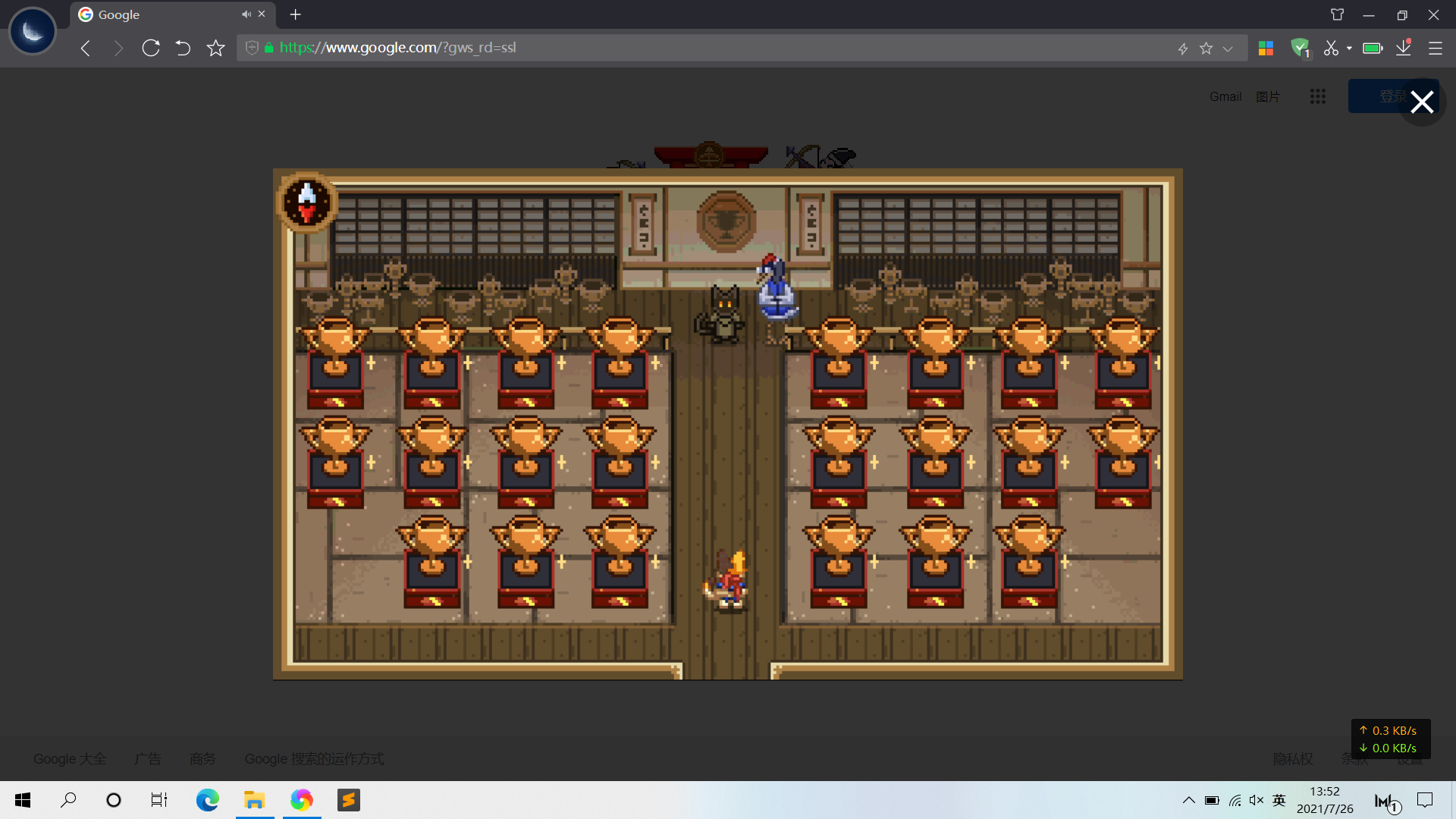Click the undo close tab icon

(x=183, y=48)
